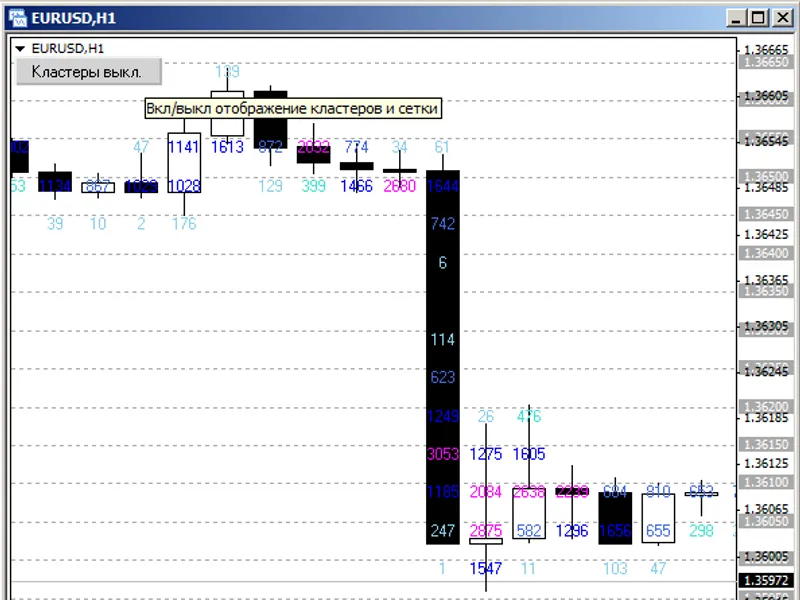Click the cluster value 3053
This screenshot has height=600, width=800.
coord(443,454)
